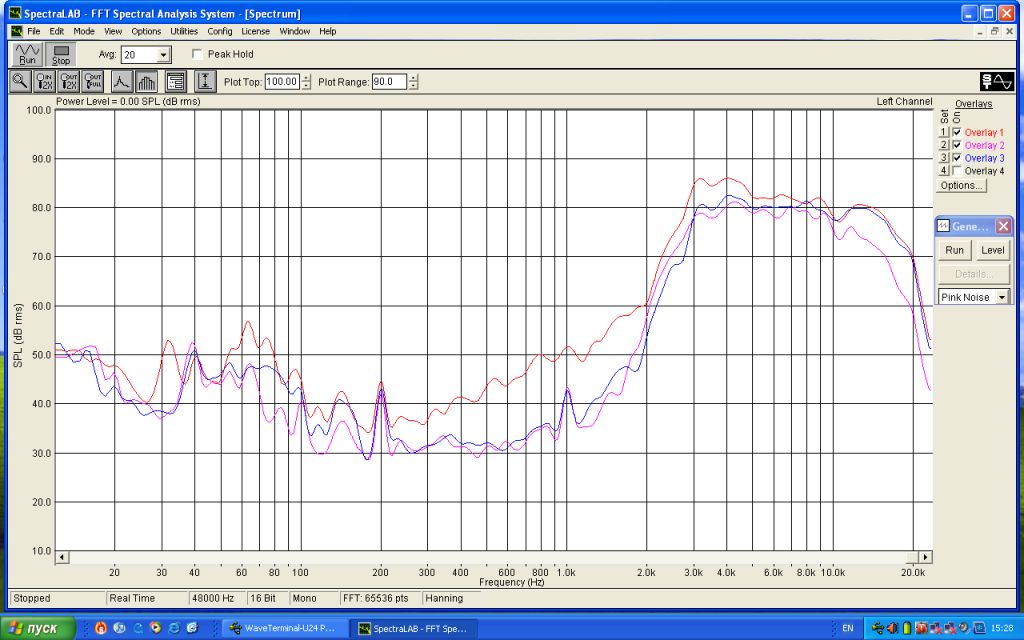Click the zoom out 2X icon
Viewport: 1024px width, 640px height.
[x=69, y=82]
